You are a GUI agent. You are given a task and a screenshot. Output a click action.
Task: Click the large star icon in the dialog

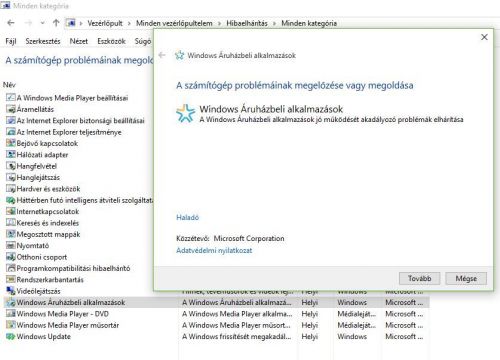tap(185, 113)
